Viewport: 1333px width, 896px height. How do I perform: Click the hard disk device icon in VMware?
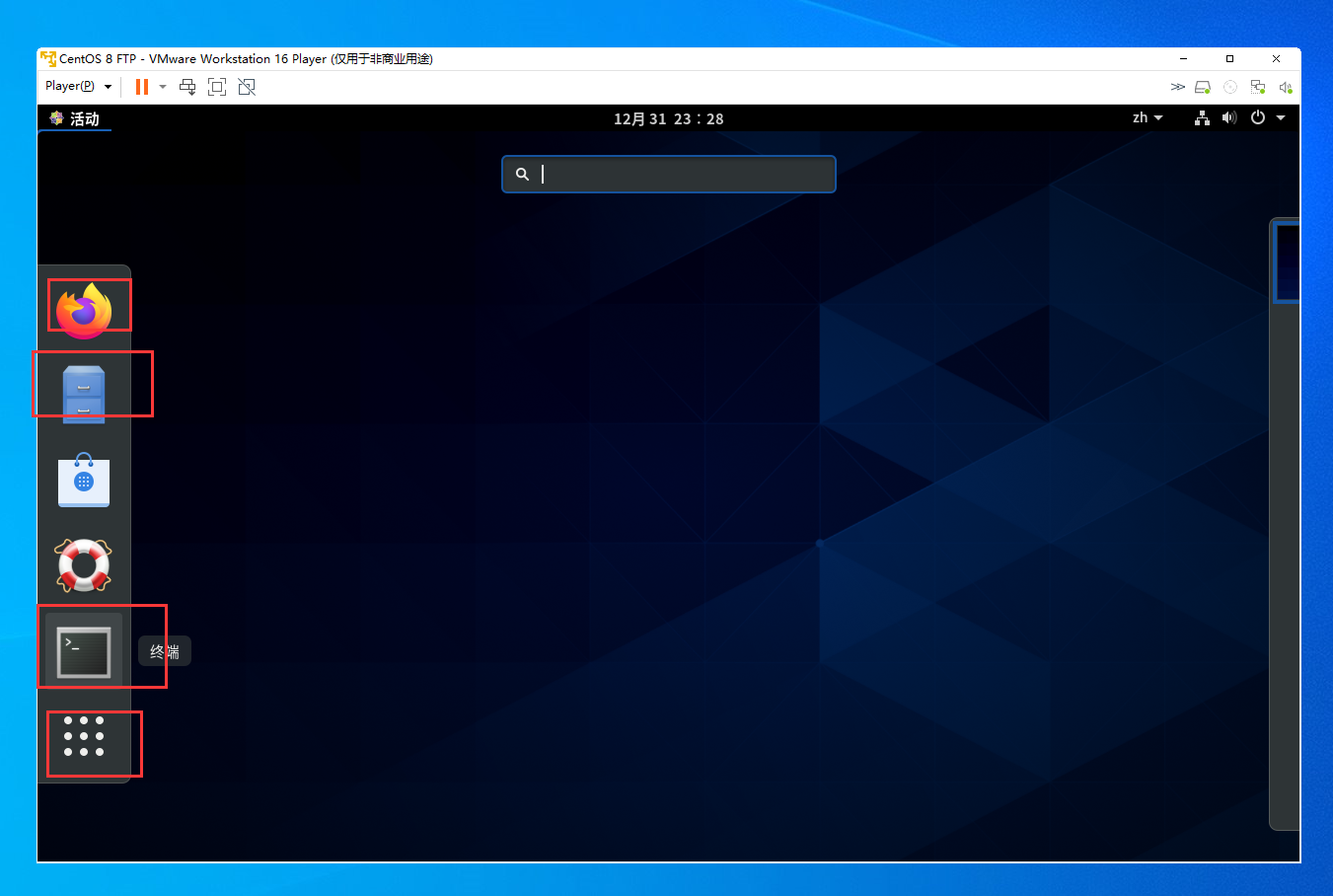(1203, 87)
